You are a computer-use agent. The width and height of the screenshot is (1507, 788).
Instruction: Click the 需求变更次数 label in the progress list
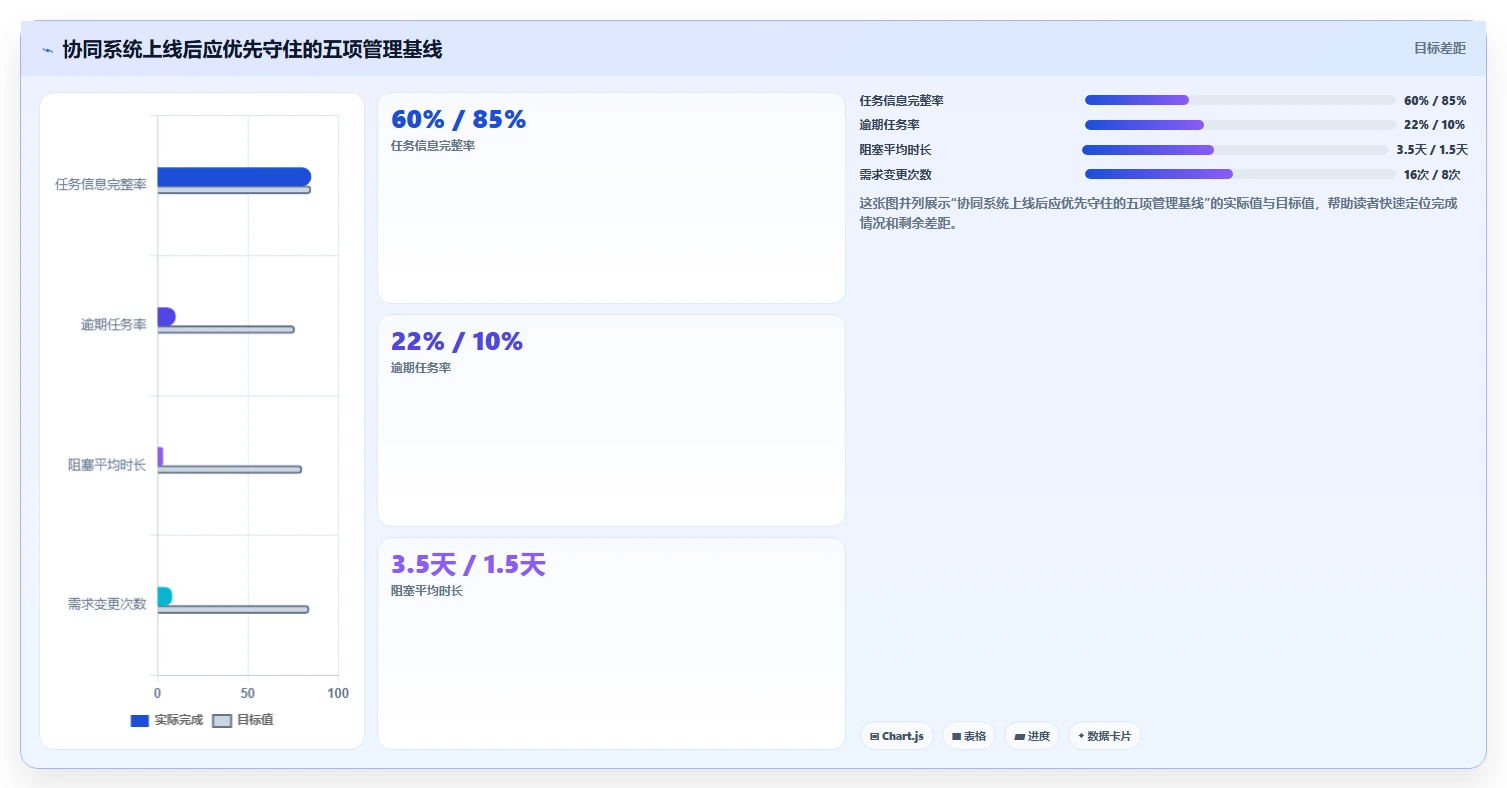(x=896, y=175)
